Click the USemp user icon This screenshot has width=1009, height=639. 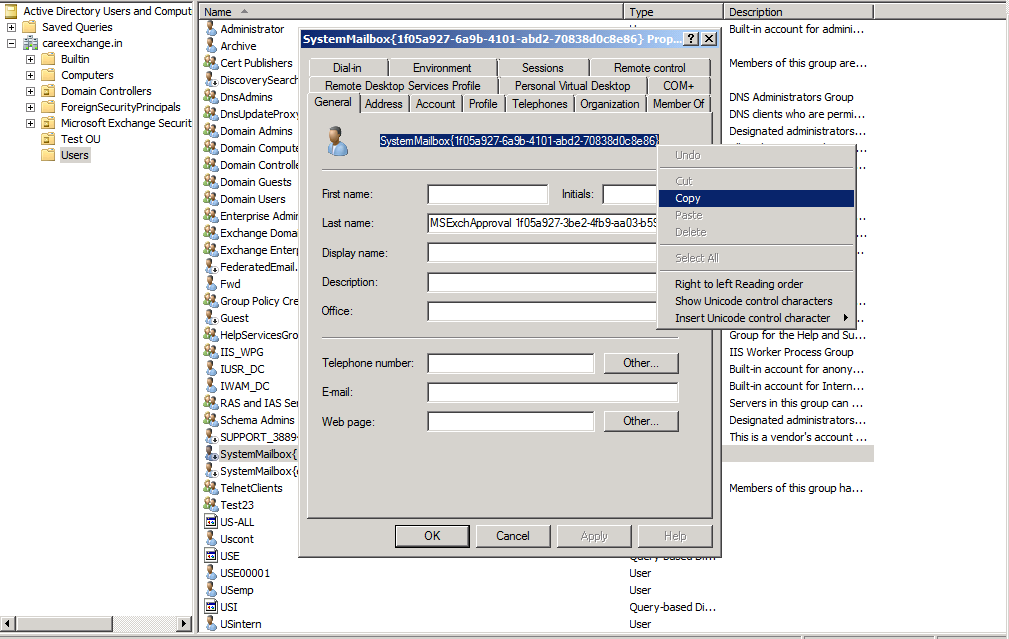coord(210,590)
